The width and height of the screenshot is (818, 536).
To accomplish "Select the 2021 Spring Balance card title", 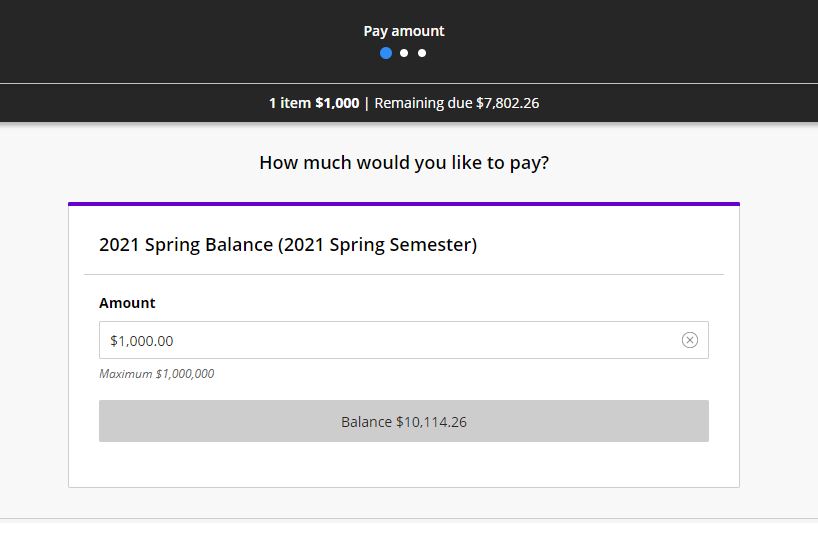I will (288, 244).
